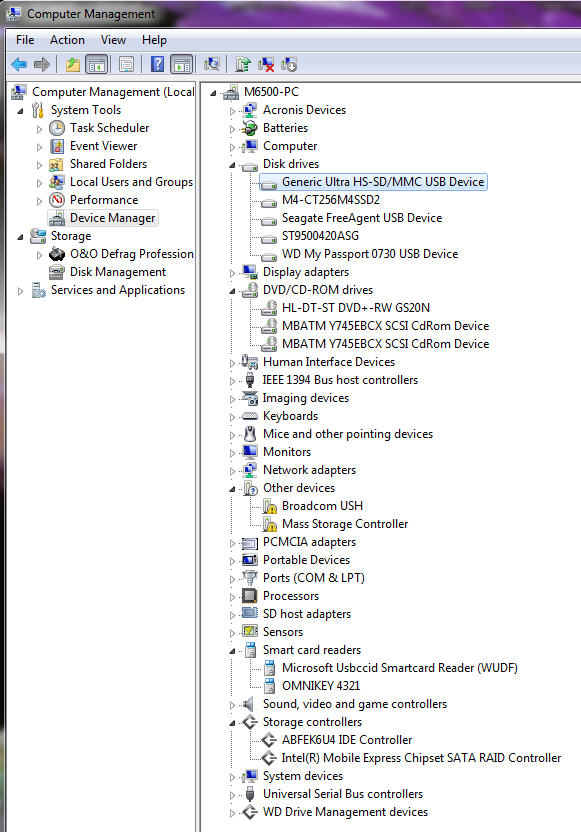Image resolution: width=581 pixels, height=832 pixels.
Task: Collapse the Smart card readers category
Action: (232, 651)
